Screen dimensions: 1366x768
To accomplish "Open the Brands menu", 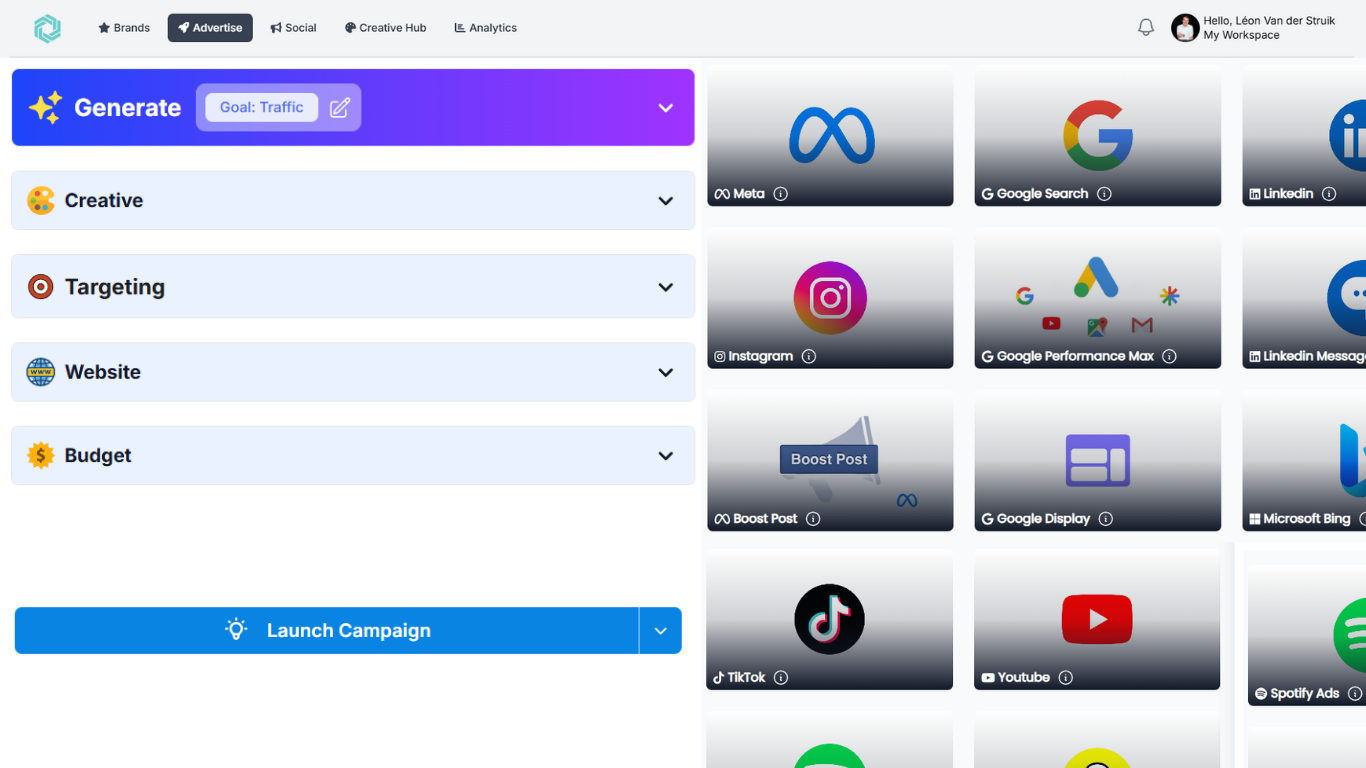I will tap(124, 28).
